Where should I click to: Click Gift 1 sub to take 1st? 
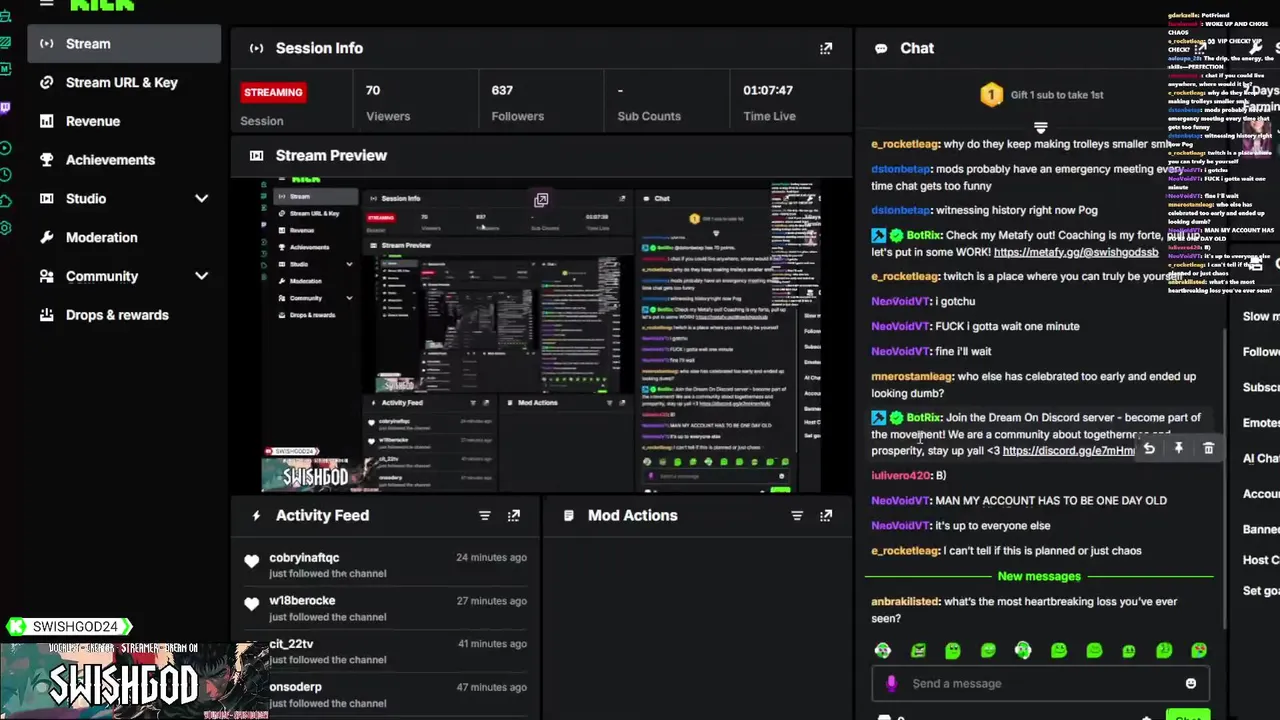tap(1057, 95)
